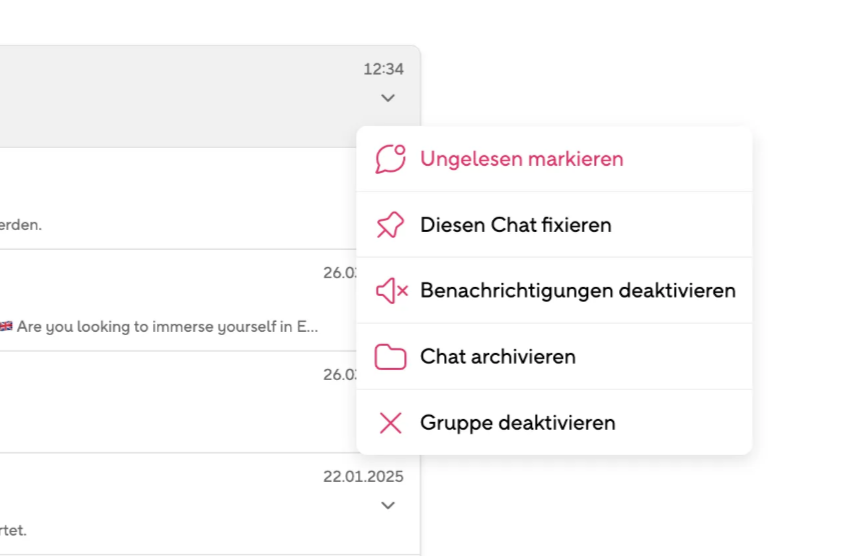Open the chat timestamped 12:34
This screenshot has width=860, height=556.
[210, 97]
